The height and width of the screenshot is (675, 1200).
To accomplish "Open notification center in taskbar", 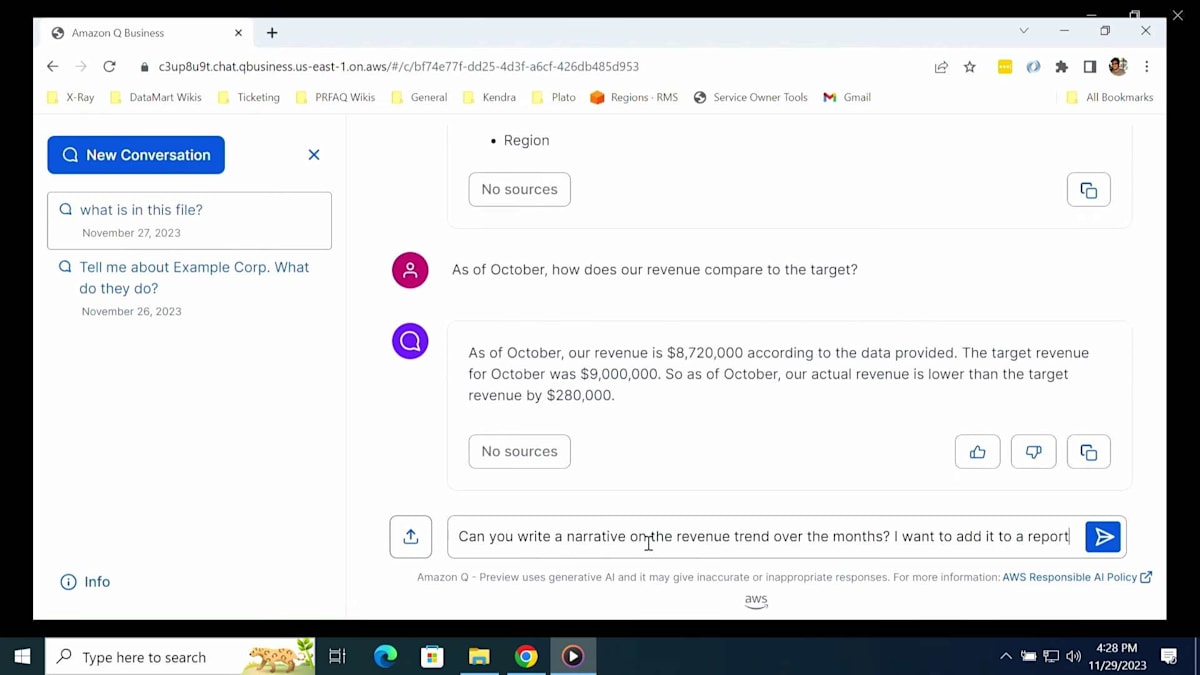I will coord(1168,657).
